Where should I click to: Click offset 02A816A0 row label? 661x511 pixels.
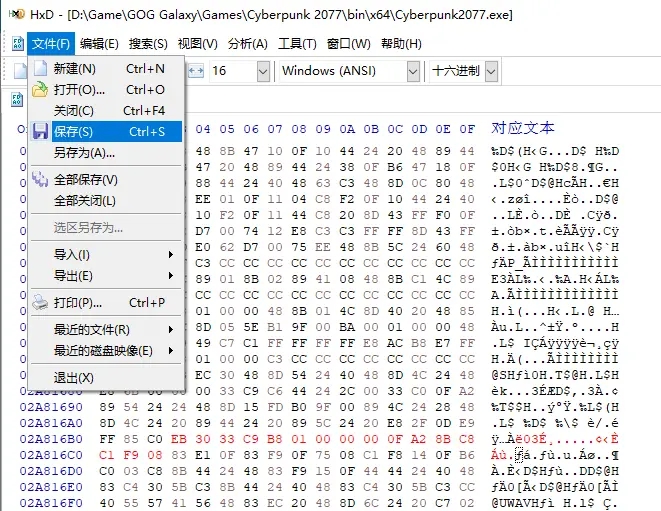tap(51, 423)
